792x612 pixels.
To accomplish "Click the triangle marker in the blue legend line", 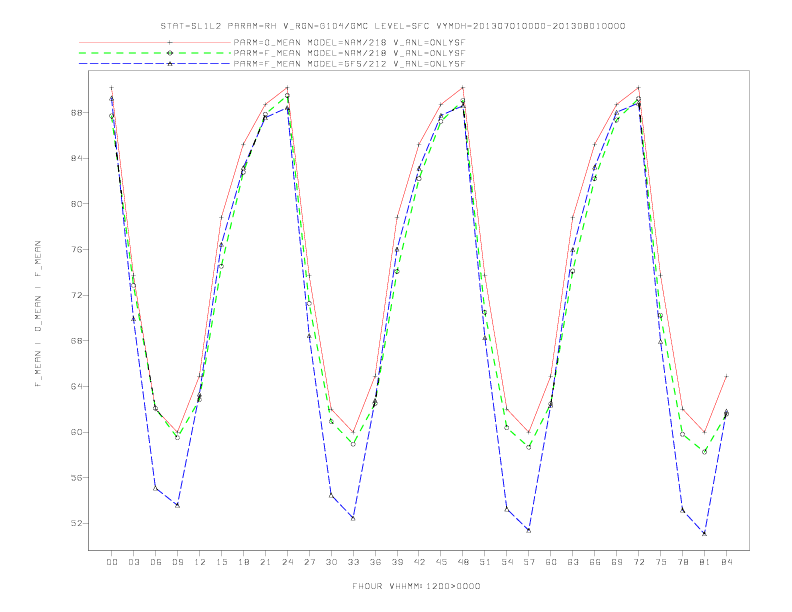I will 170,64.
